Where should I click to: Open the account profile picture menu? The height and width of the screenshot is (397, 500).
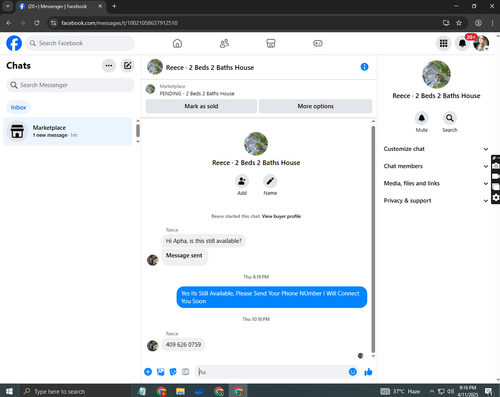pos(481,43)
